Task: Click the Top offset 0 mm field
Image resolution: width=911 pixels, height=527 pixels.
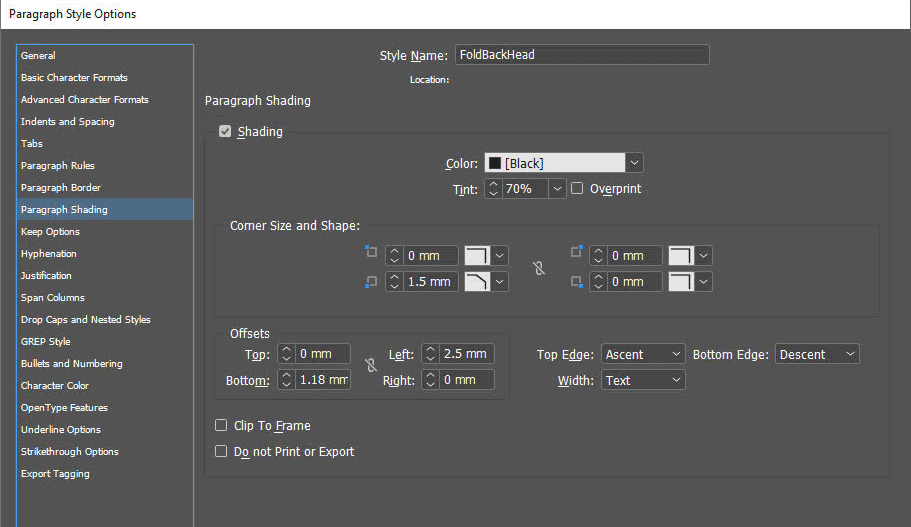Action: click(x=323, y=354)
